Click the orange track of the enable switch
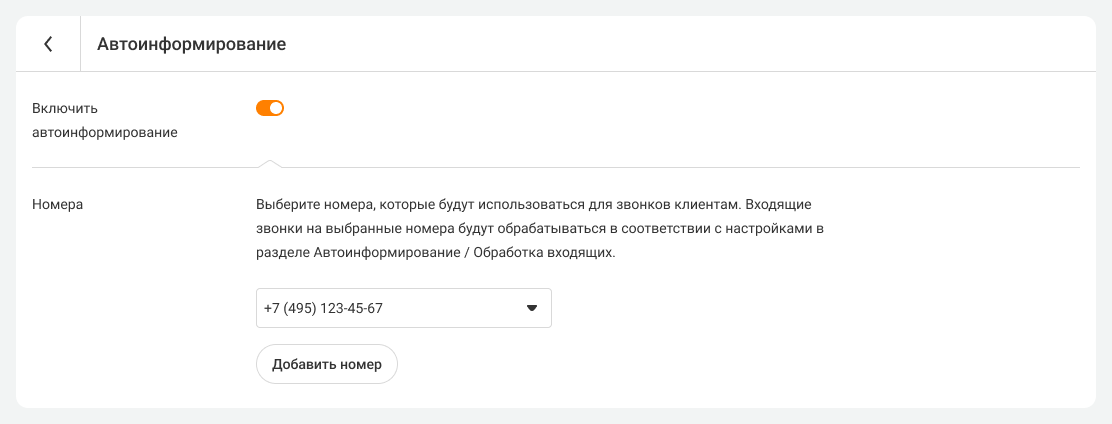This screenshot has height=424, width=1112. coord(264,108)
